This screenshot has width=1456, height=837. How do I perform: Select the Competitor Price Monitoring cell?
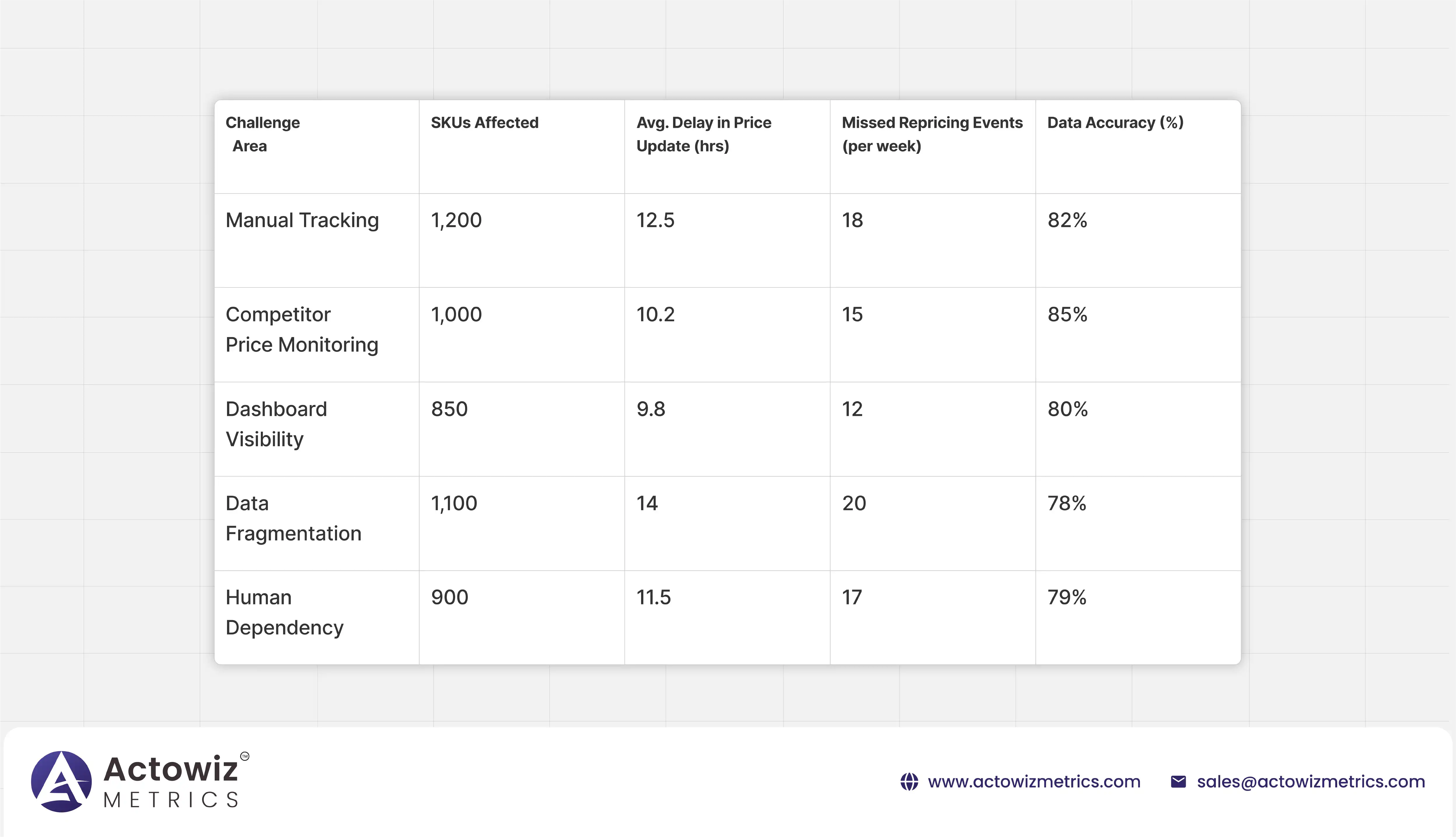coord(302,329)
